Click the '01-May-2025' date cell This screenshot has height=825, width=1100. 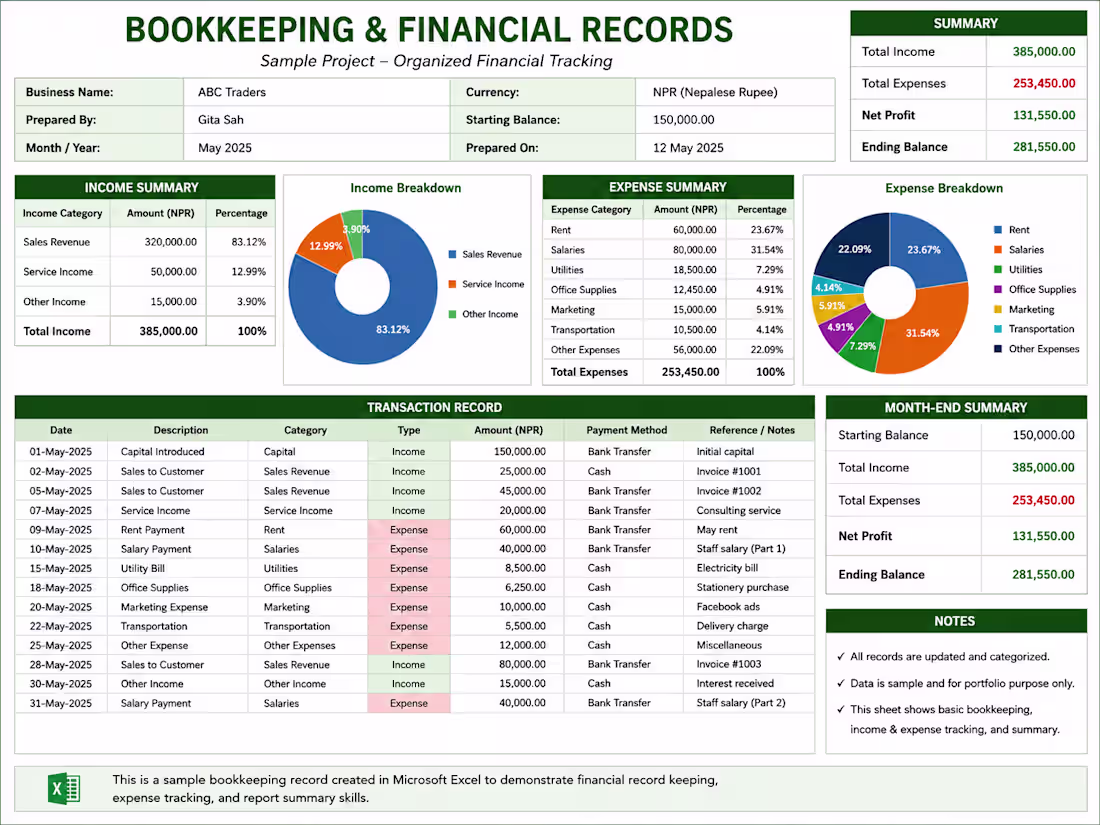coord(60,452)
